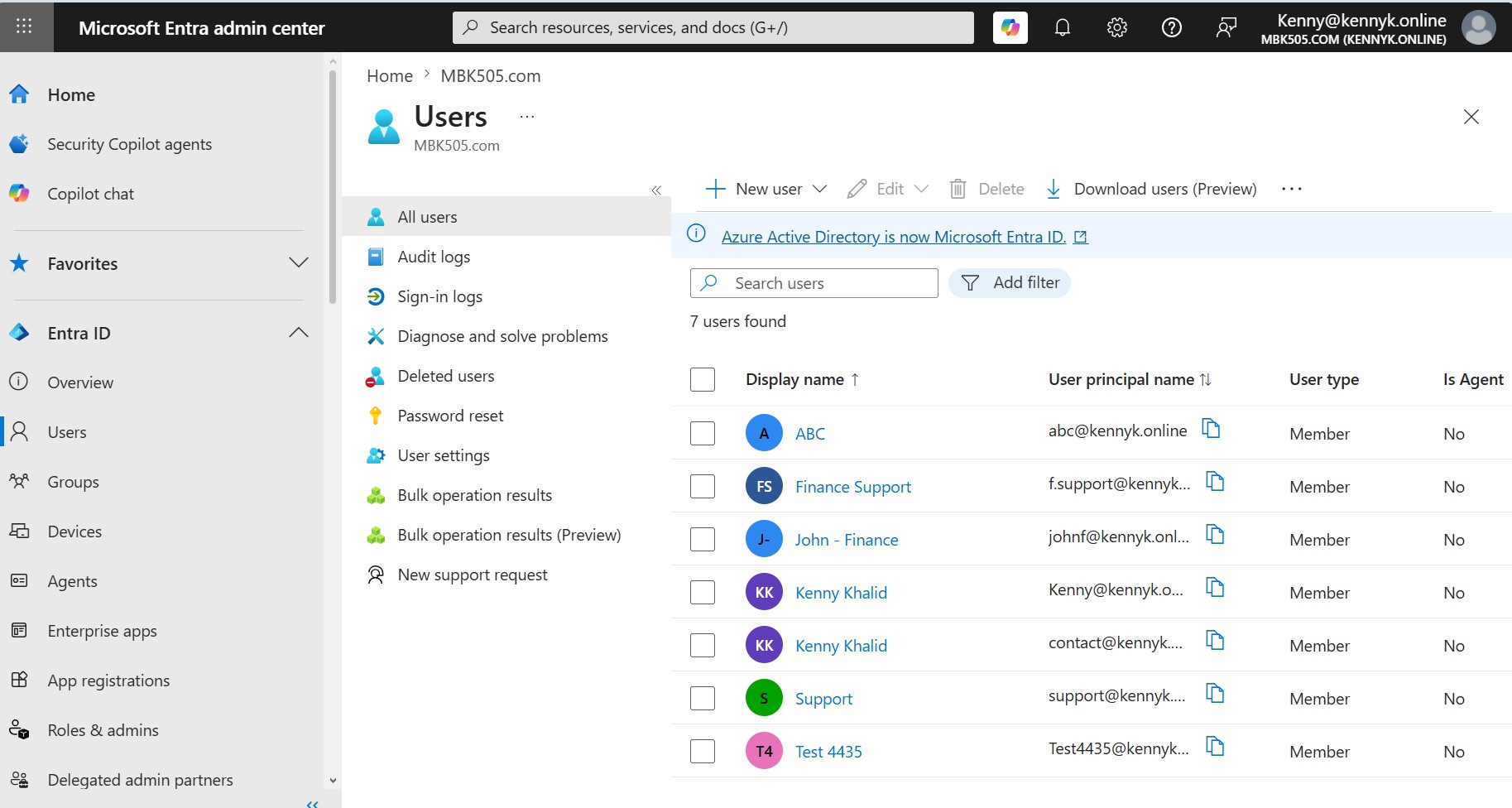
Task: Collapse the Users blade menu
Action: 656,190
